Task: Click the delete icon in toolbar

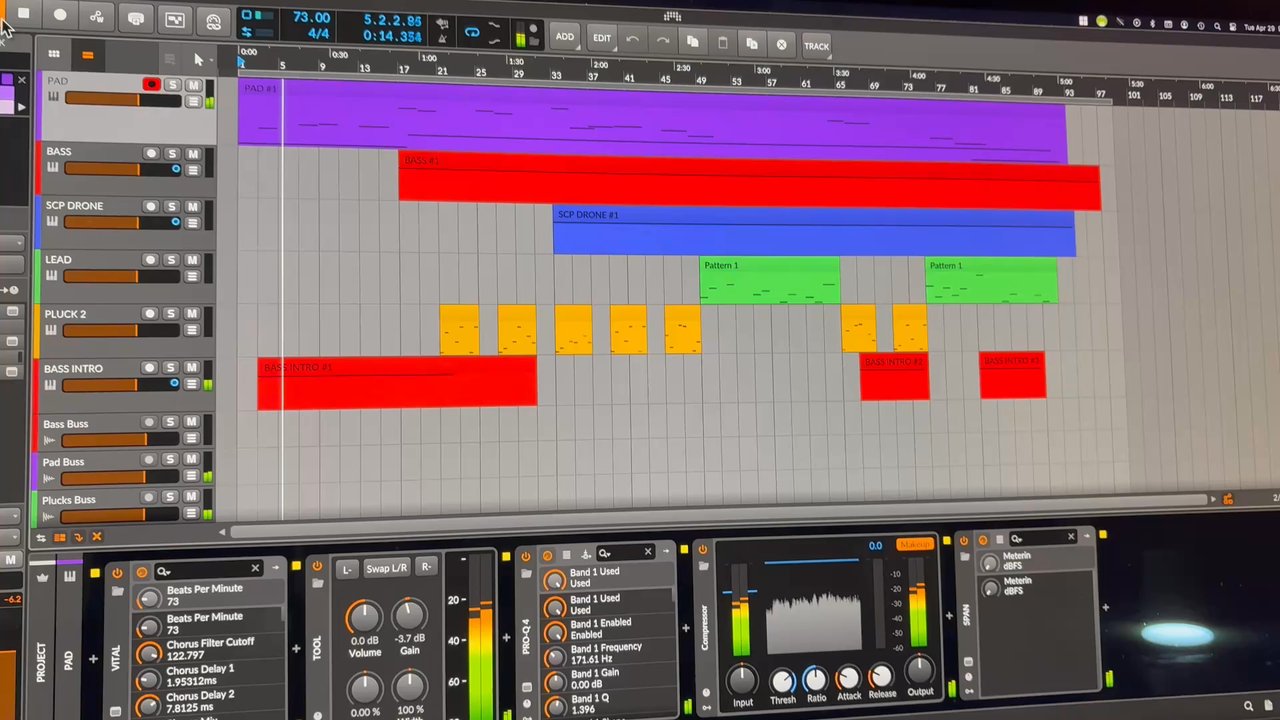Action: pyautogui.click(x=781, y=45)
